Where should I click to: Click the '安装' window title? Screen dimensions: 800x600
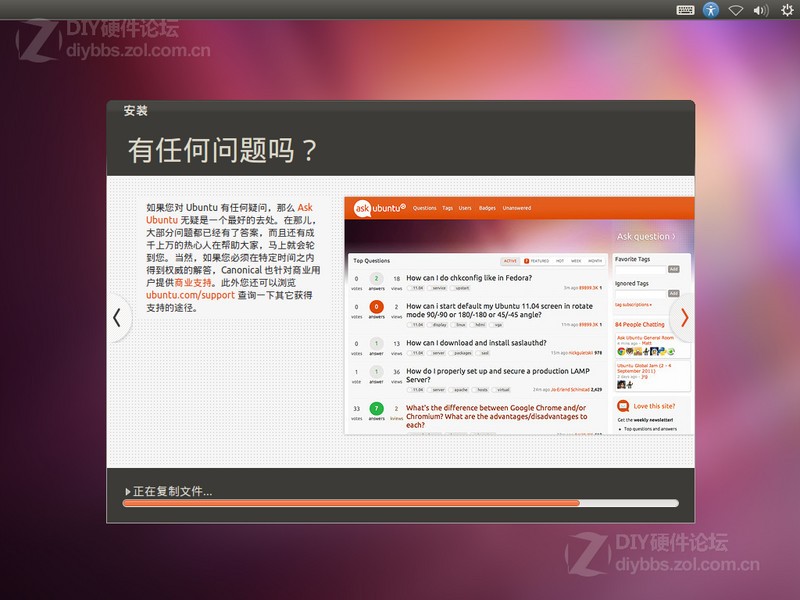tap(136, 111)
